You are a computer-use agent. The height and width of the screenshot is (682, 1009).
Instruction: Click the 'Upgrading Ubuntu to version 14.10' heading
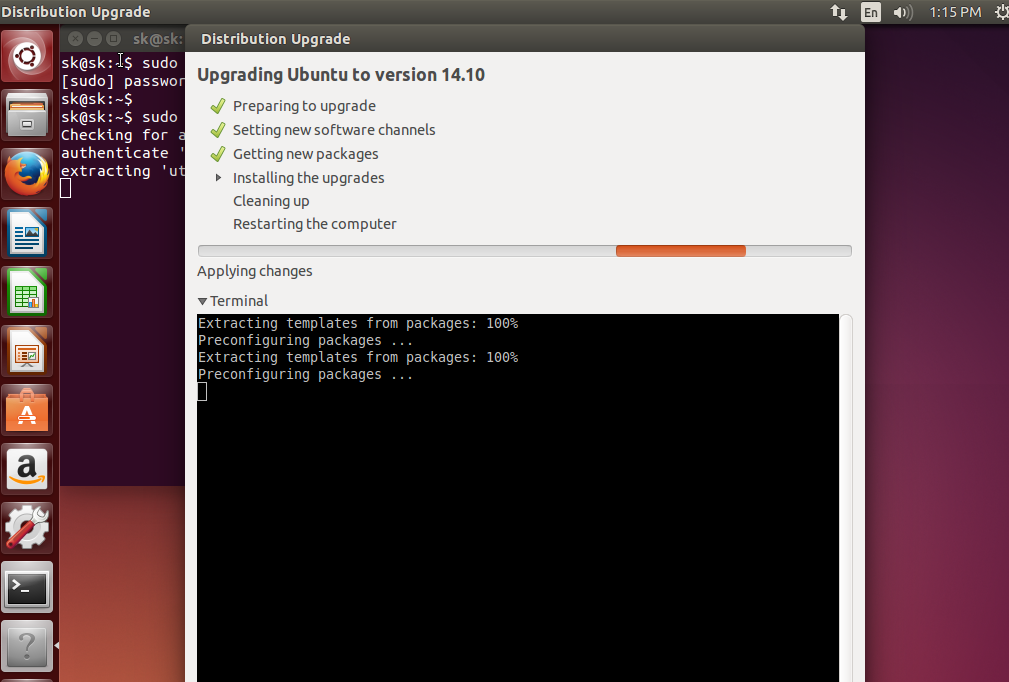(x=341, y=75)
